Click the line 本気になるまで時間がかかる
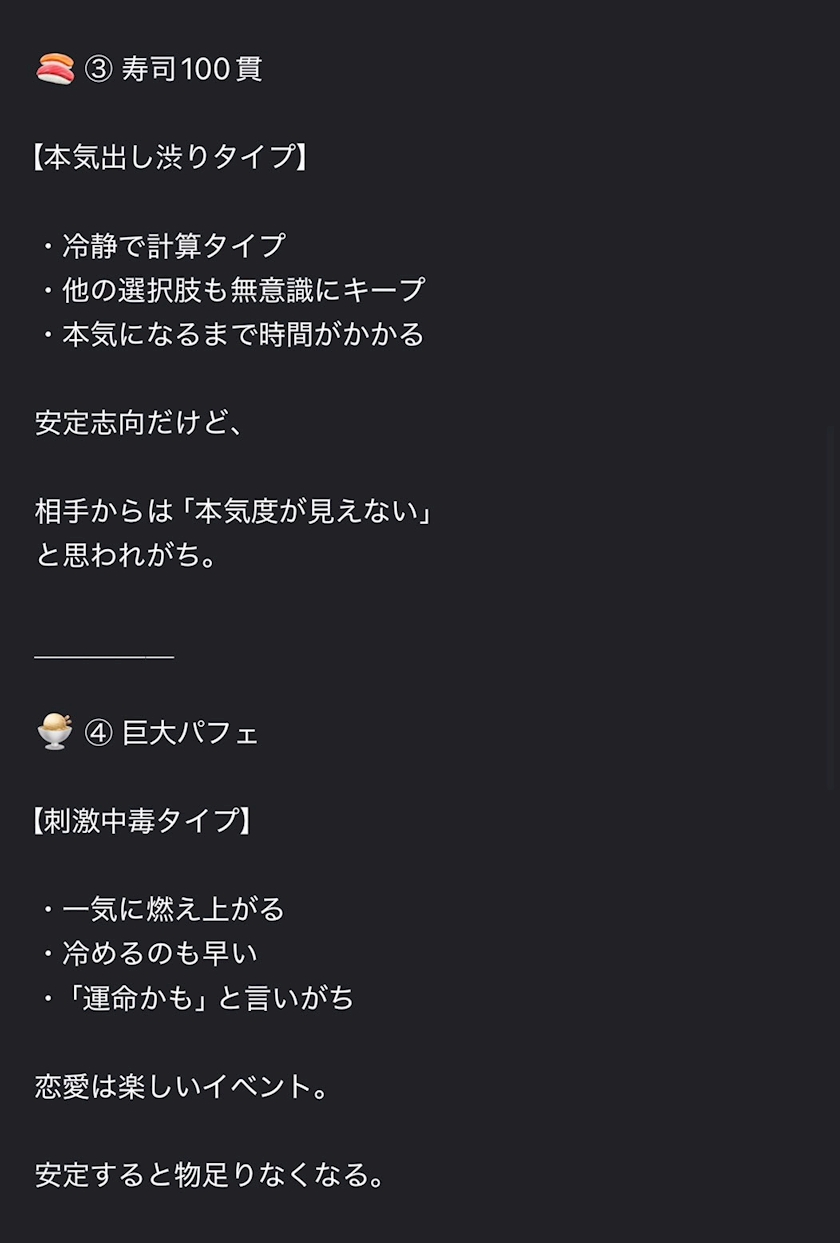This screenshot has height=1243, width=840. [243, 334]
